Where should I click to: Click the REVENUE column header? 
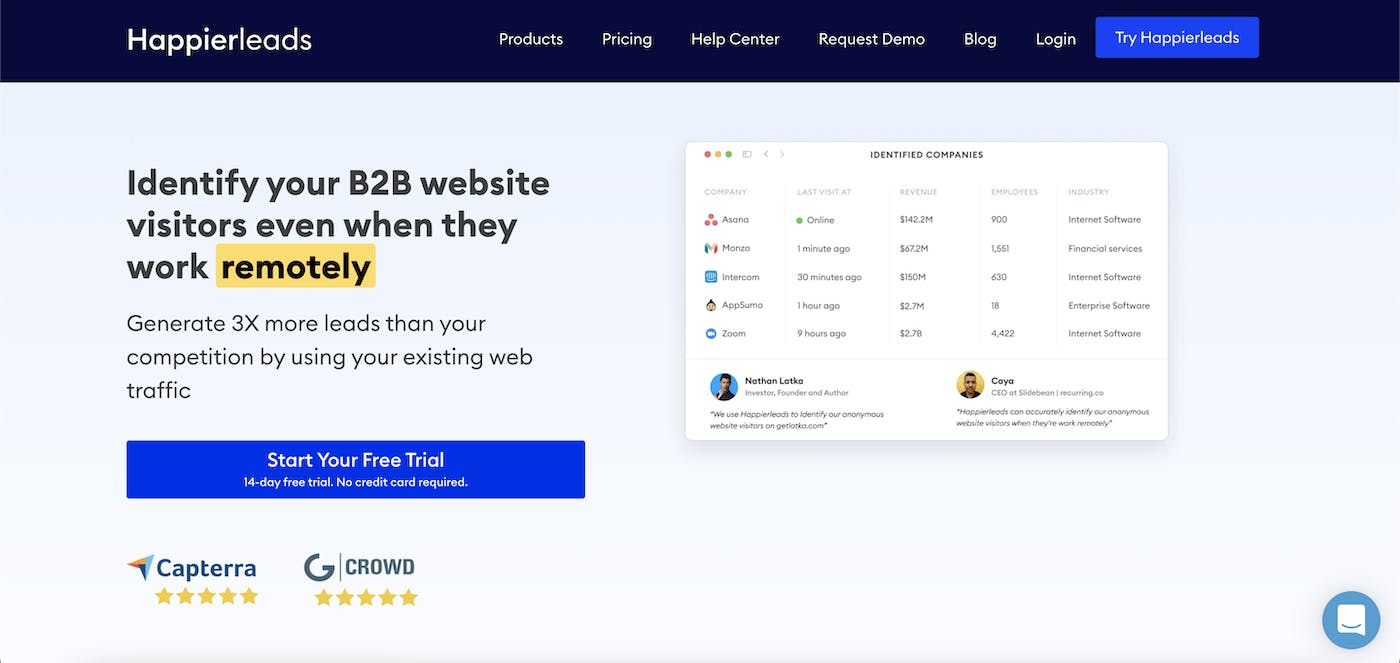point(918,192)
